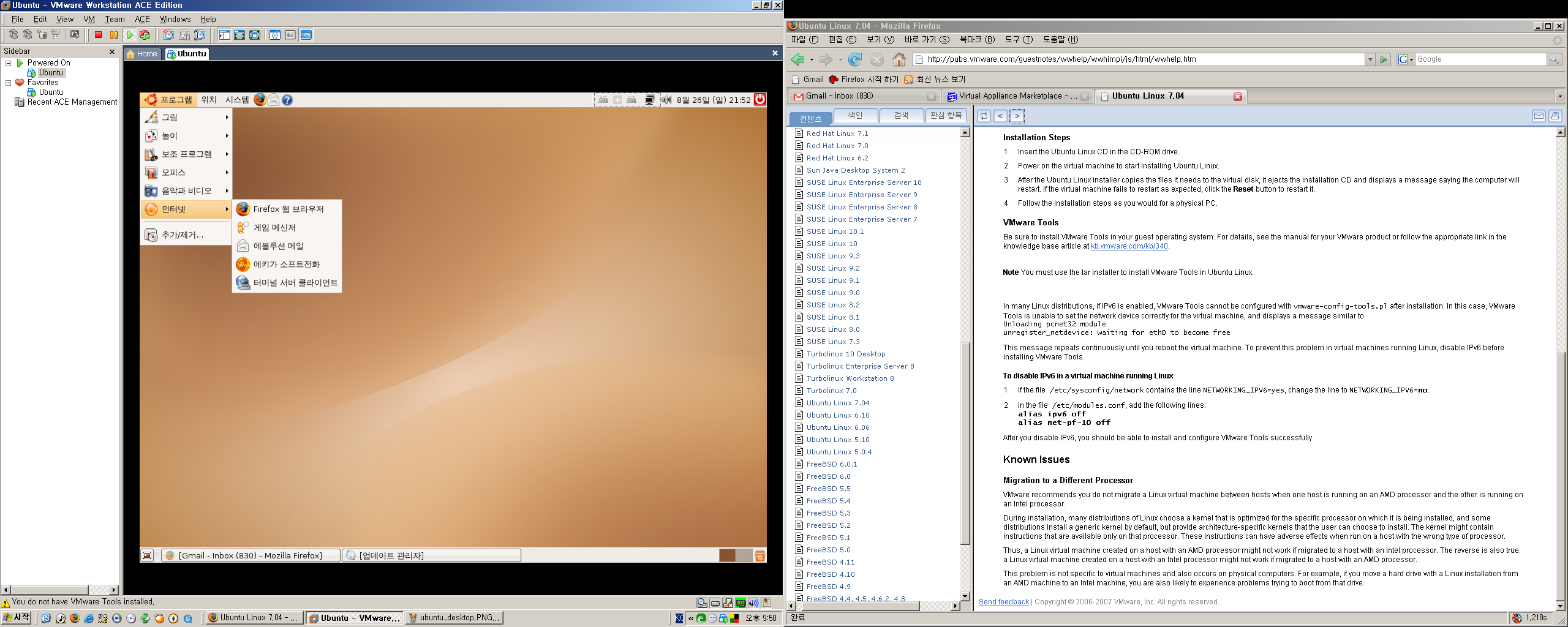Open the snapshot manager icon with wrench

[200, 35]
